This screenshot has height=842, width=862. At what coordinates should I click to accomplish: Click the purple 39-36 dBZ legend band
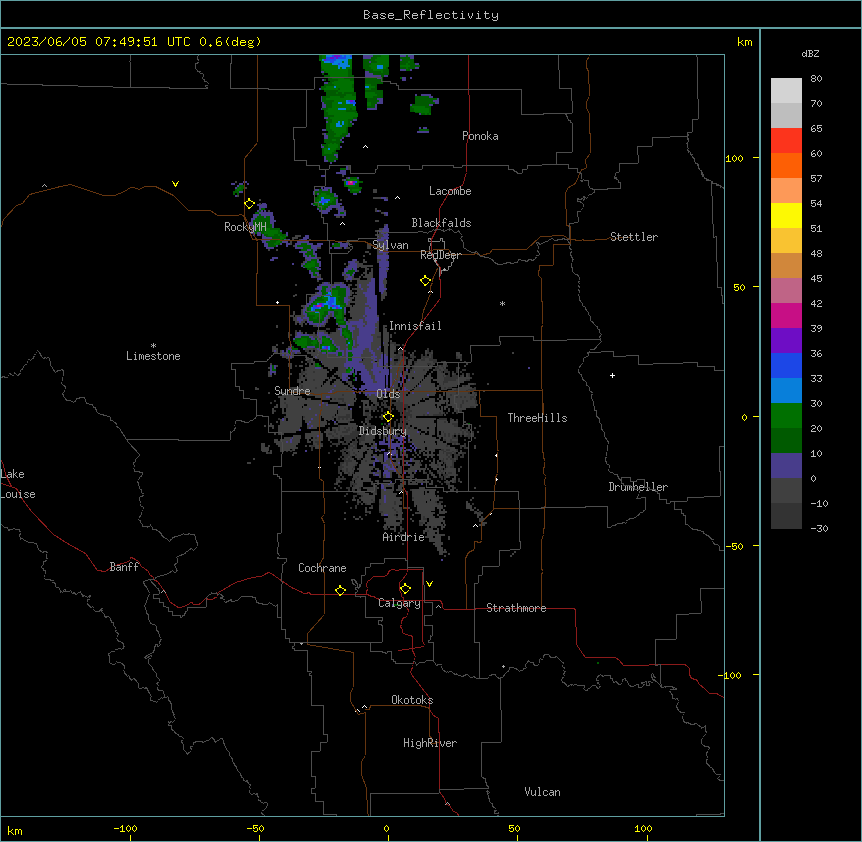(786, 341)
